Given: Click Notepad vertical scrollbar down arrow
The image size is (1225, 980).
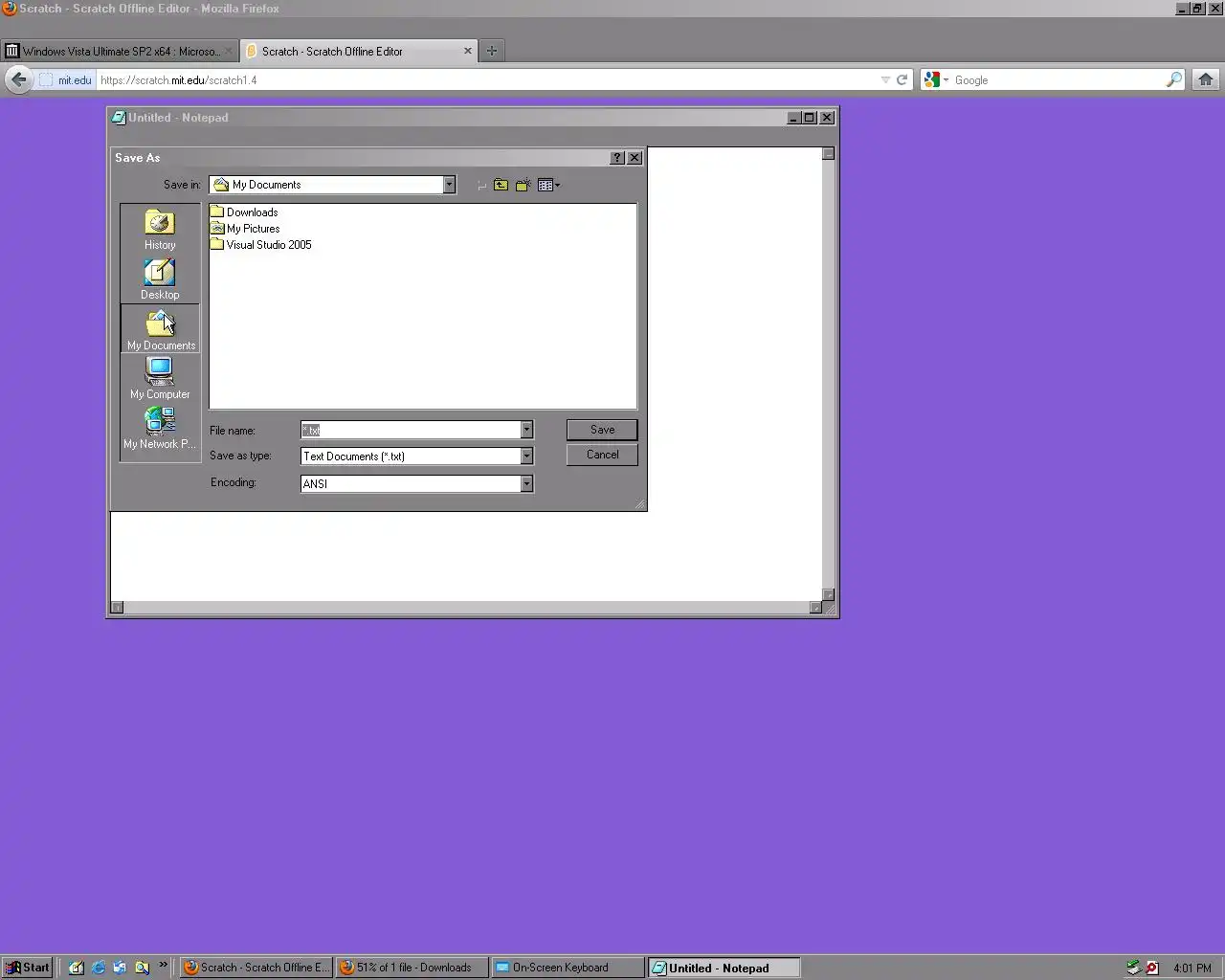Looking at the screenshot, I should [829, 594].
